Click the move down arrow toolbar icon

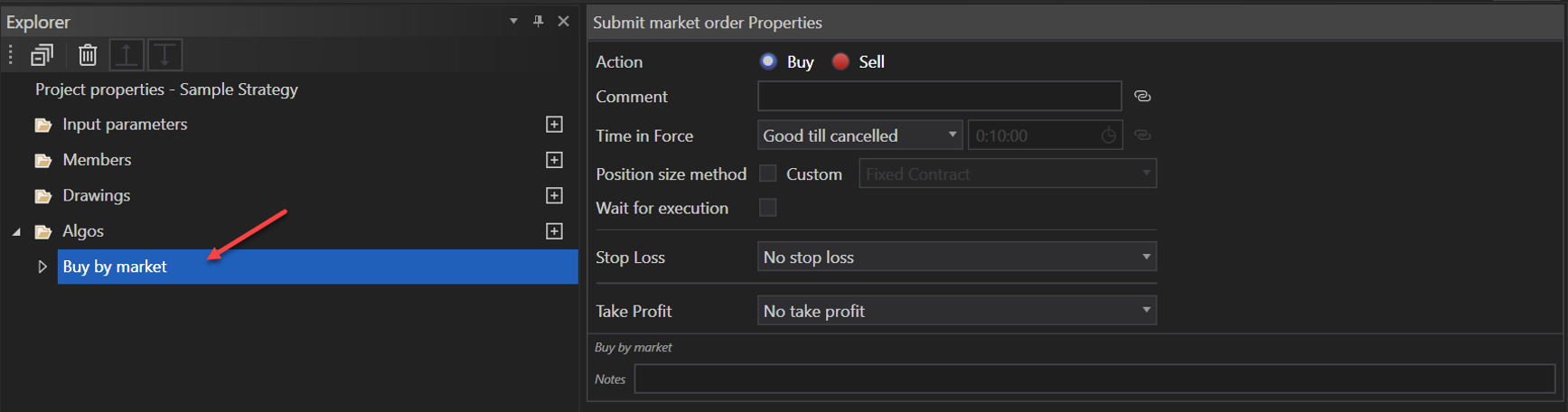(165, 55)
